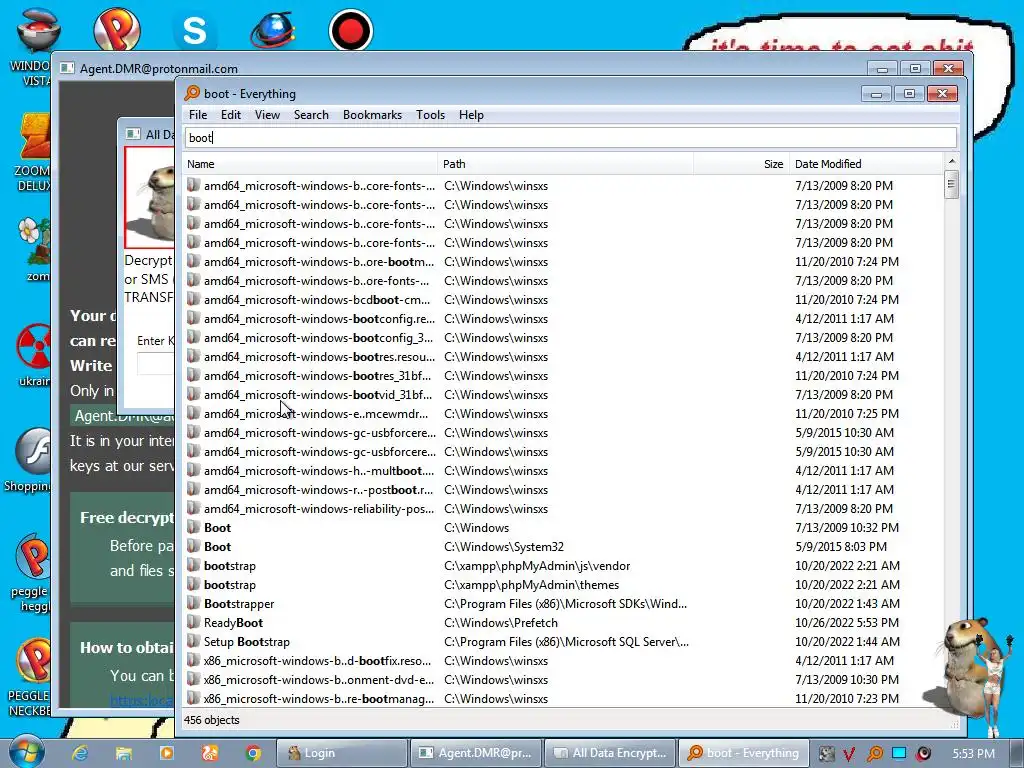Open the View menu in Everything
The width and height of the screenshot is (1024, 768).
pyautogui.click(x=267, y=115)
